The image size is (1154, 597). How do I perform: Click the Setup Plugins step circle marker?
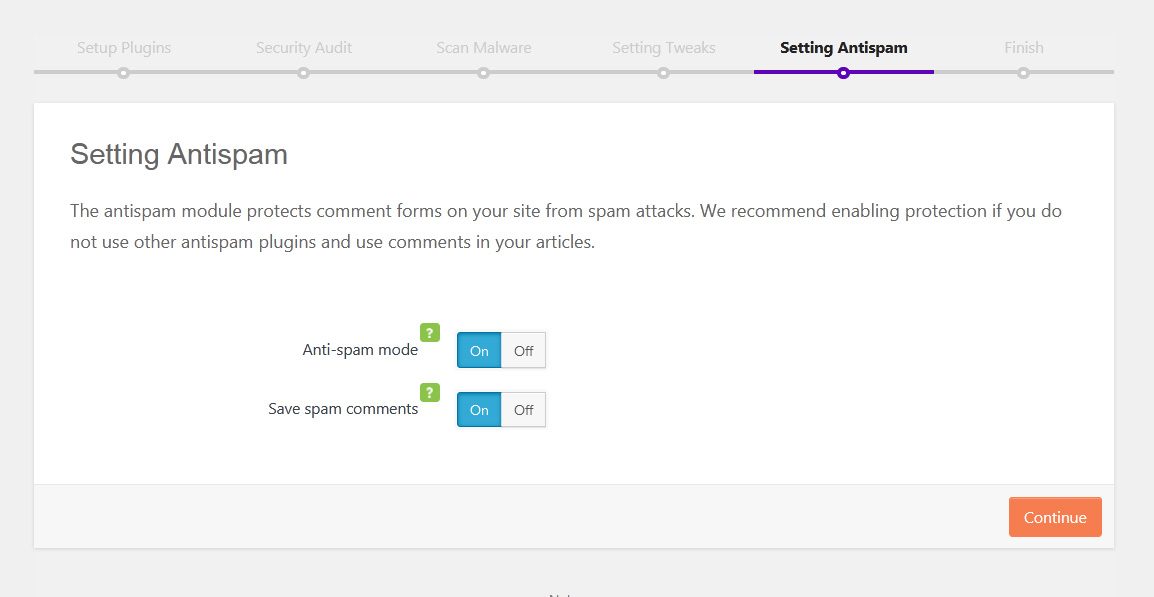[123, 72]
